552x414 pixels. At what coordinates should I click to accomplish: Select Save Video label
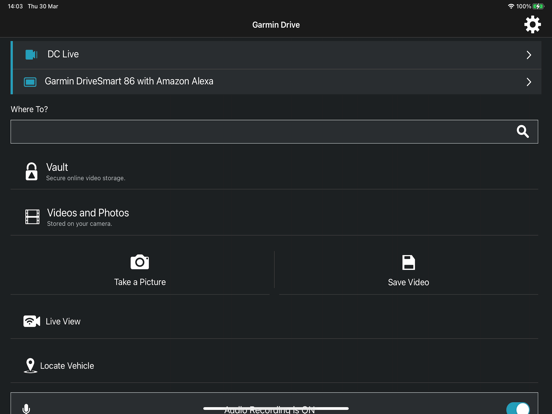408,282
